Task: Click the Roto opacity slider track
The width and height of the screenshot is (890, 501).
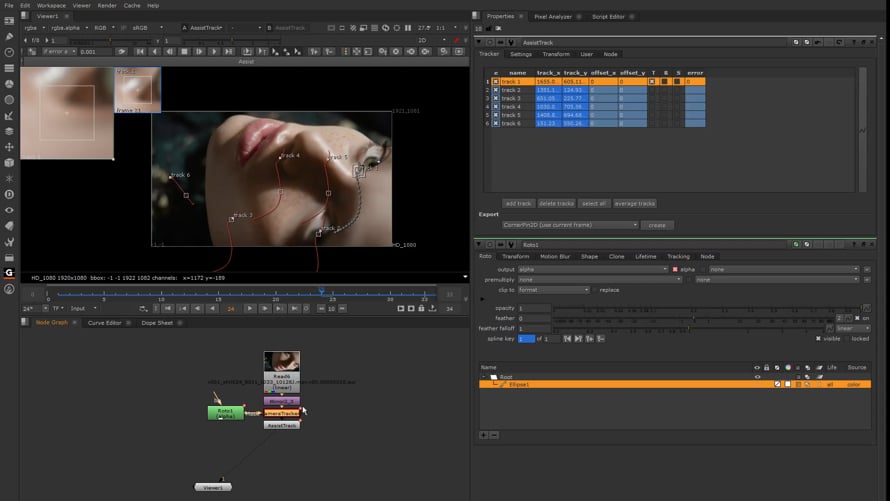Action: pyautogui.click(x=700, y=308)
